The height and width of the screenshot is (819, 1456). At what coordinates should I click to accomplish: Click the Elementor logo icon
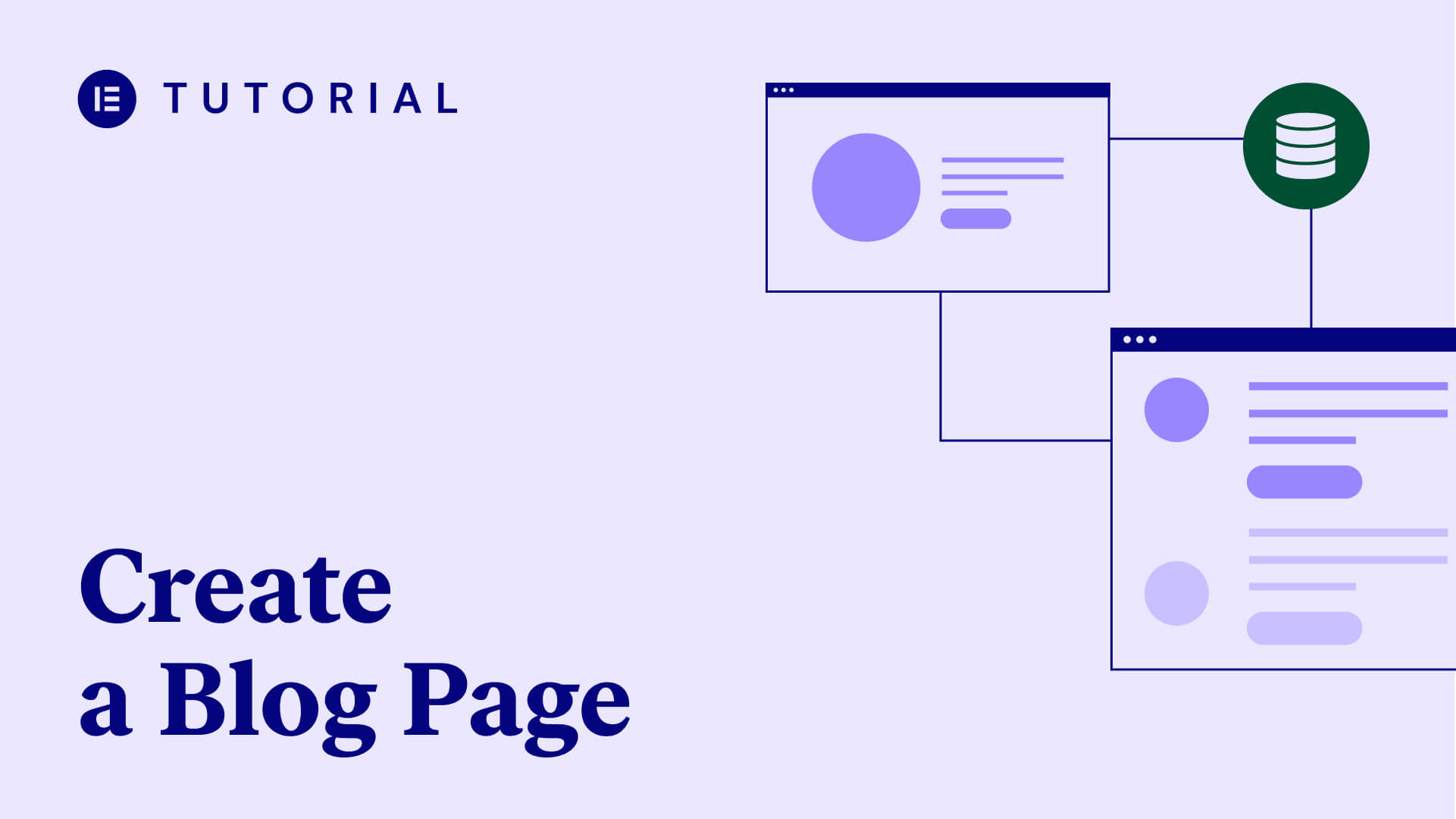click(x=106, y=98)
